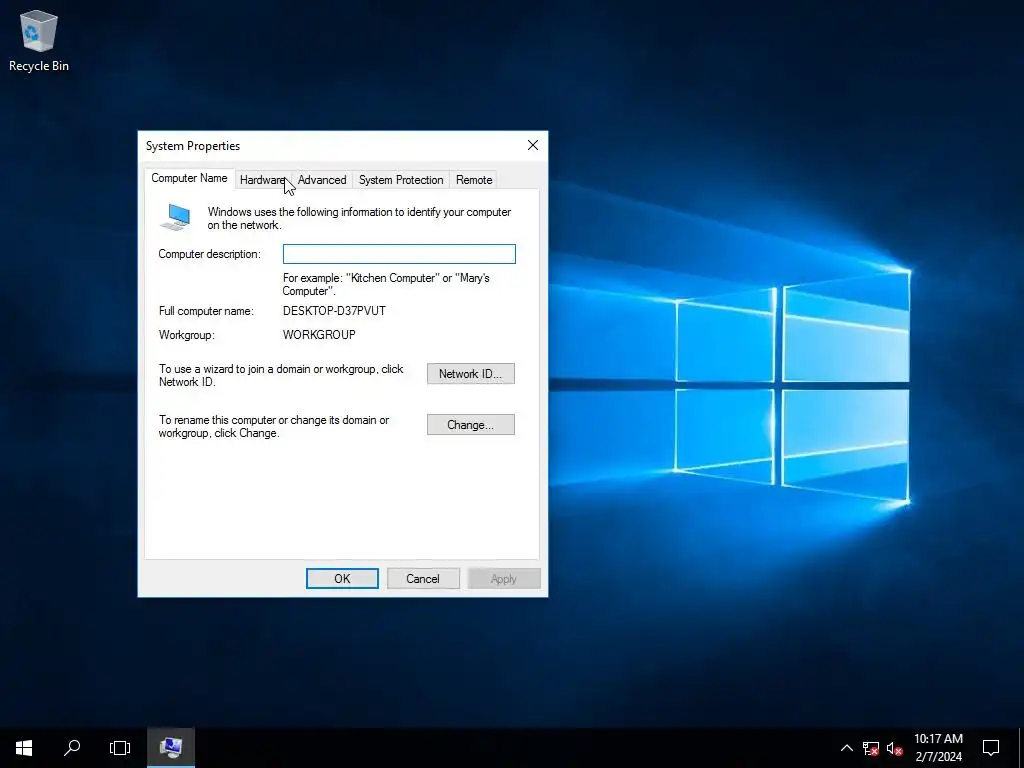Confirm with the OK button
This screenshot has width=1024, height=768.
[x=342, y=579]
